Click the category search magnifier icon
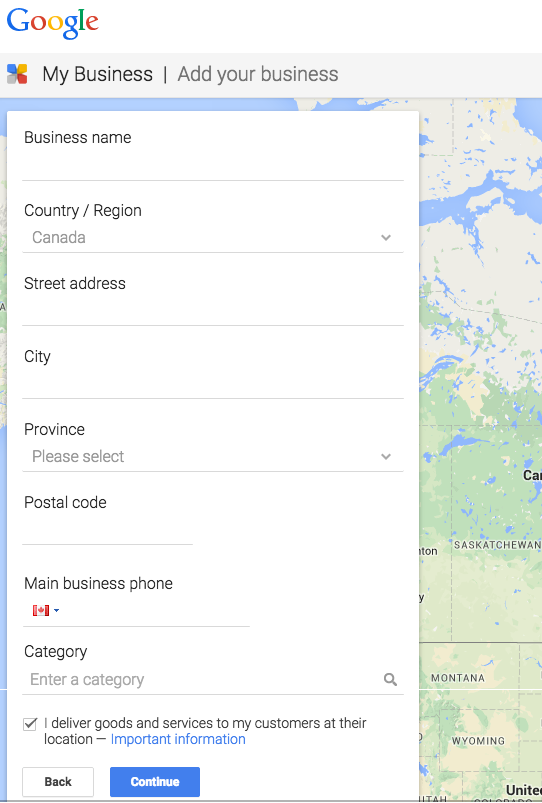The height and width of the screenshot is (803, 542). [x=390, y=680]
